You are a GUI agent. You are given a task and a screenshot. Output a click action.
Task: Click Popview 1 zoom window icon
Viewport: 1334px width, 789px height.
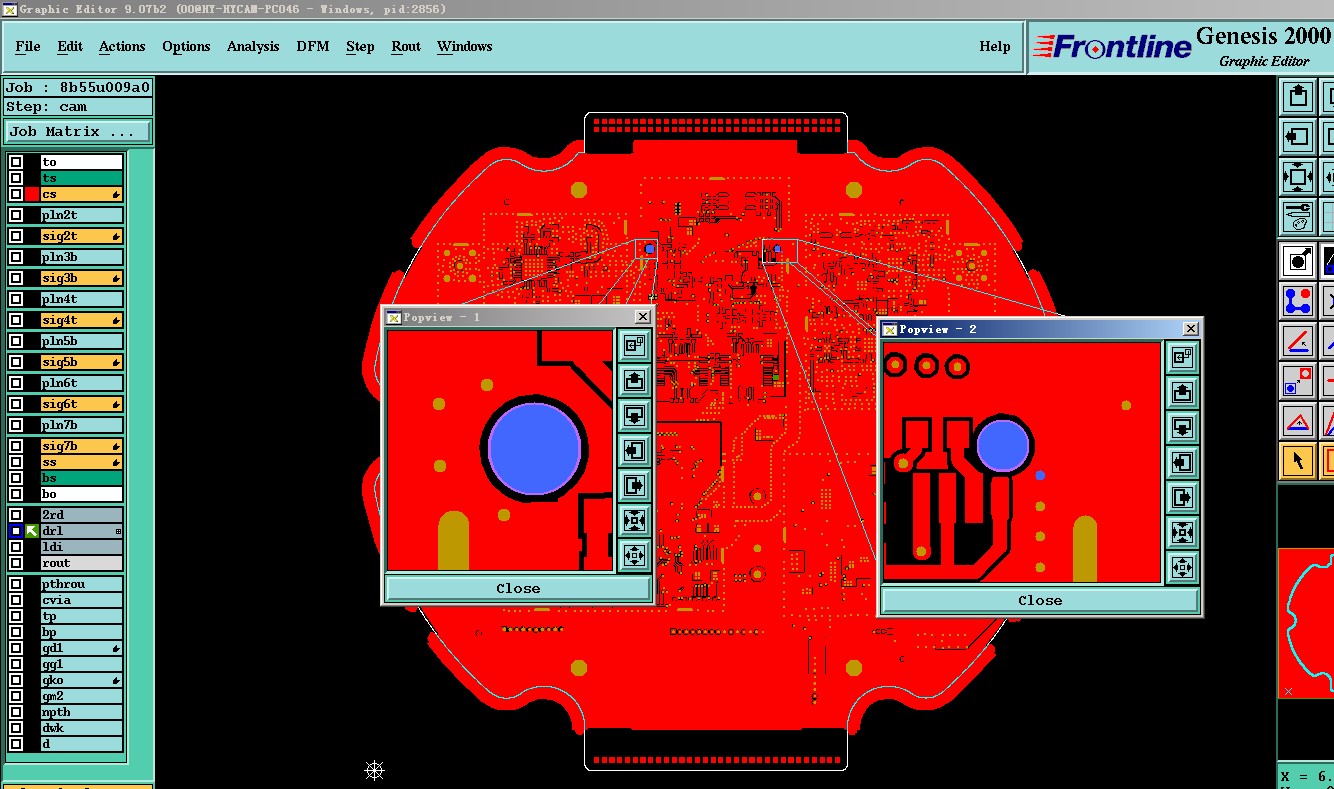634,346
